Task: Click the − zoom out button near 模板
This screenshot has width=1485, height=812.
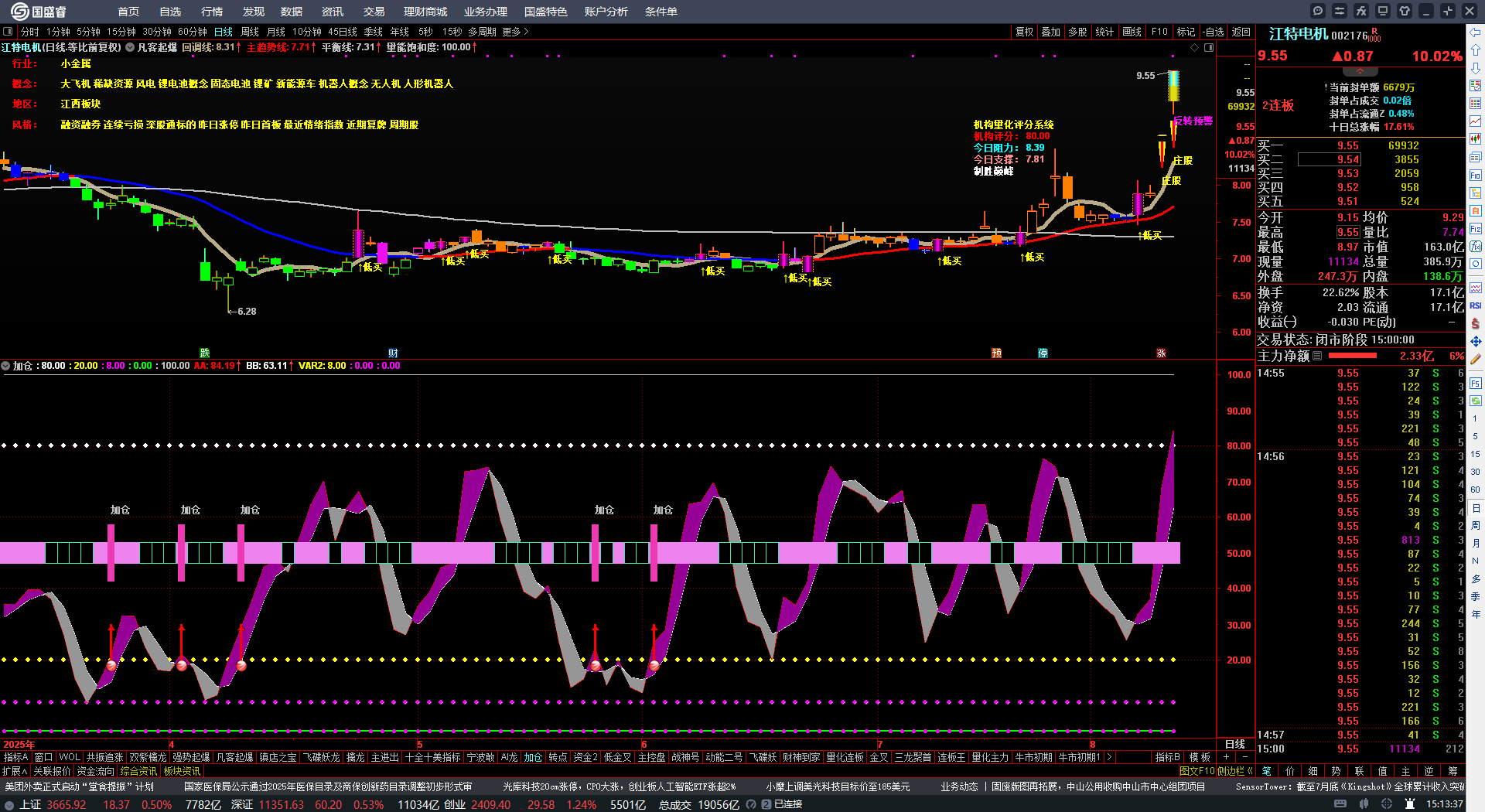Action: [x=1245, y=757]
